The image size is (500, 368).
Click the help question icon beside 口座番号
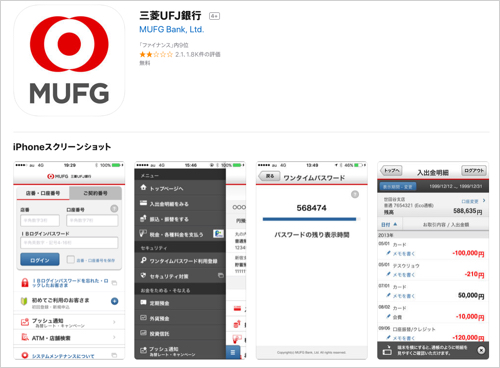pyautogui.click(x=114, y=209)
